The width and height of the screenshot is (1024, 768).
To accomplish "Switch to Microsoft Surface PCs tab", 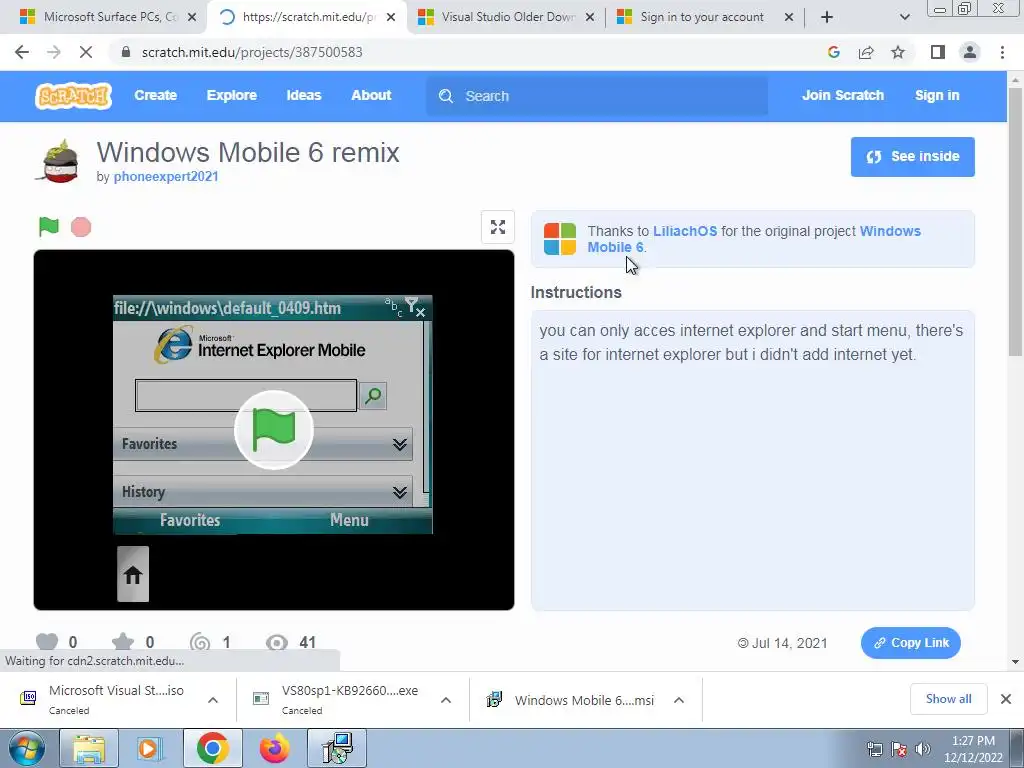I will pyautogui.click(x=101, y=17).
